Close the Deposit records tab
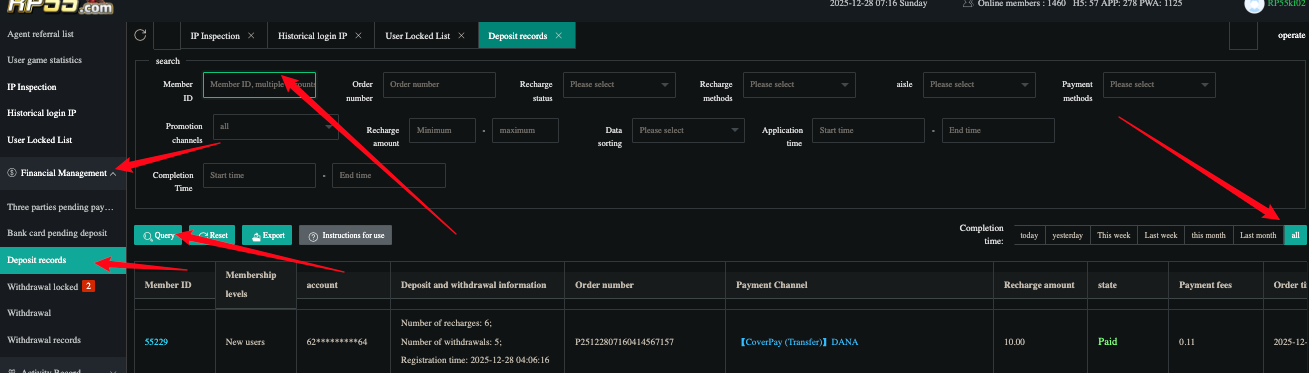 [x=558, y=36]
